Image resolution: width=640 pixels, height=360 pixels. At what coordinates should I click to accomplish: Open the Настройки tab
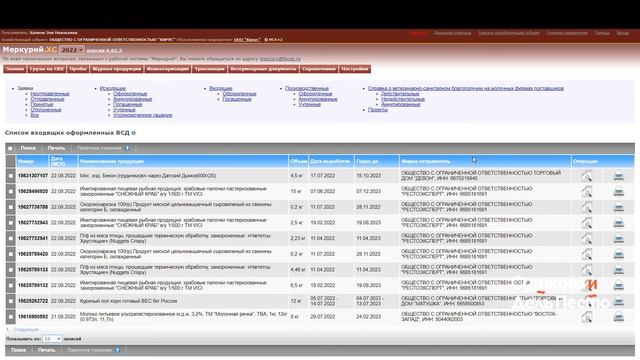click(355, 69)
